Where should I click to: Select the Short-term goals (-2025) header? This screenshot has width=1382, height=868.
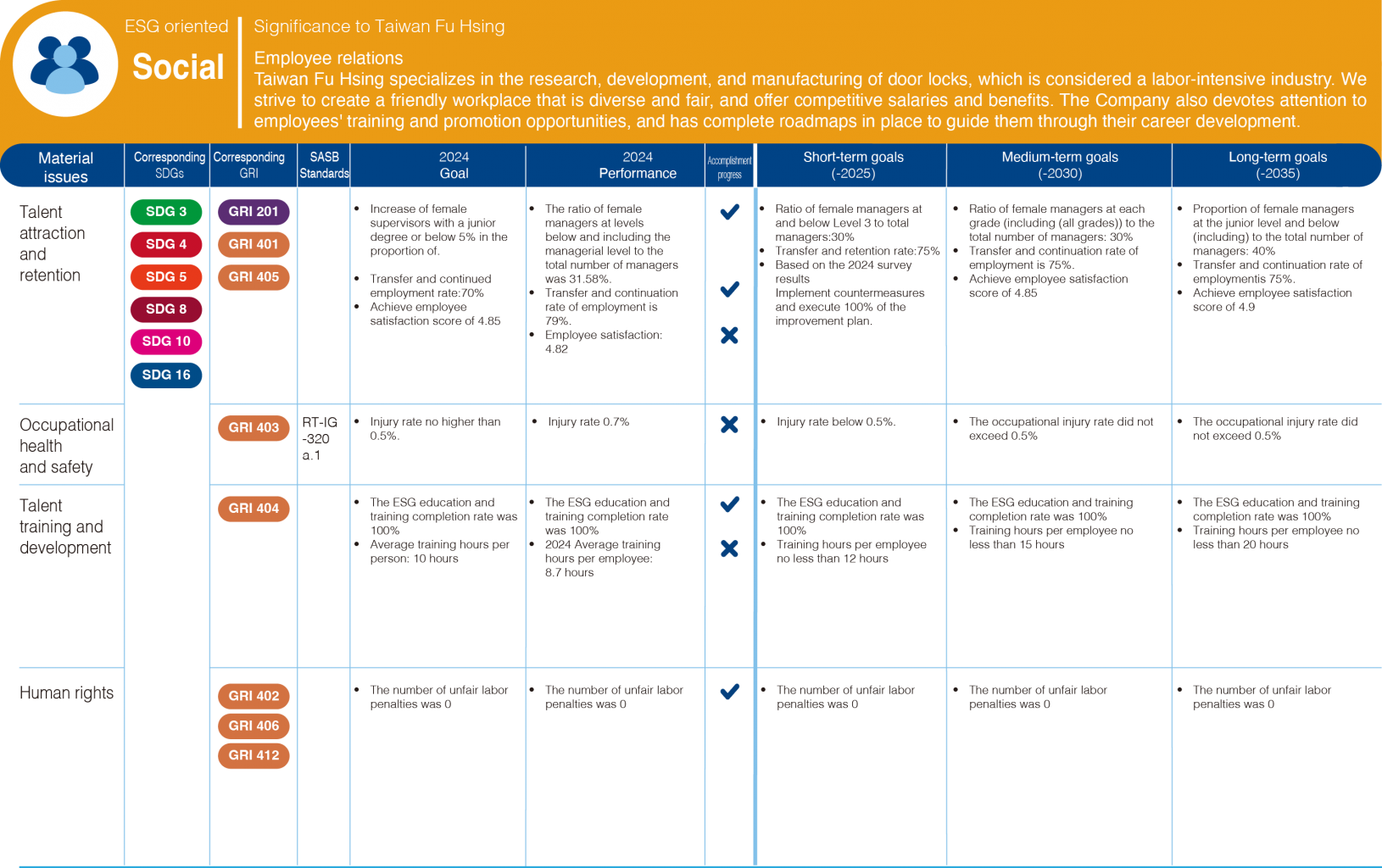pos(853,165)
